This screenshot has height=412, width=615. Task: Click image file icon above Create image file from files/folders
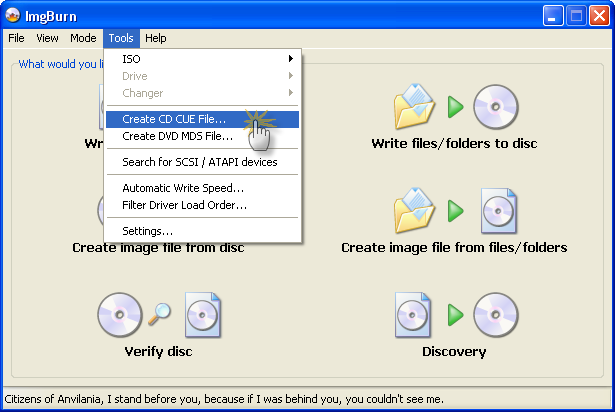pos(499,211)
